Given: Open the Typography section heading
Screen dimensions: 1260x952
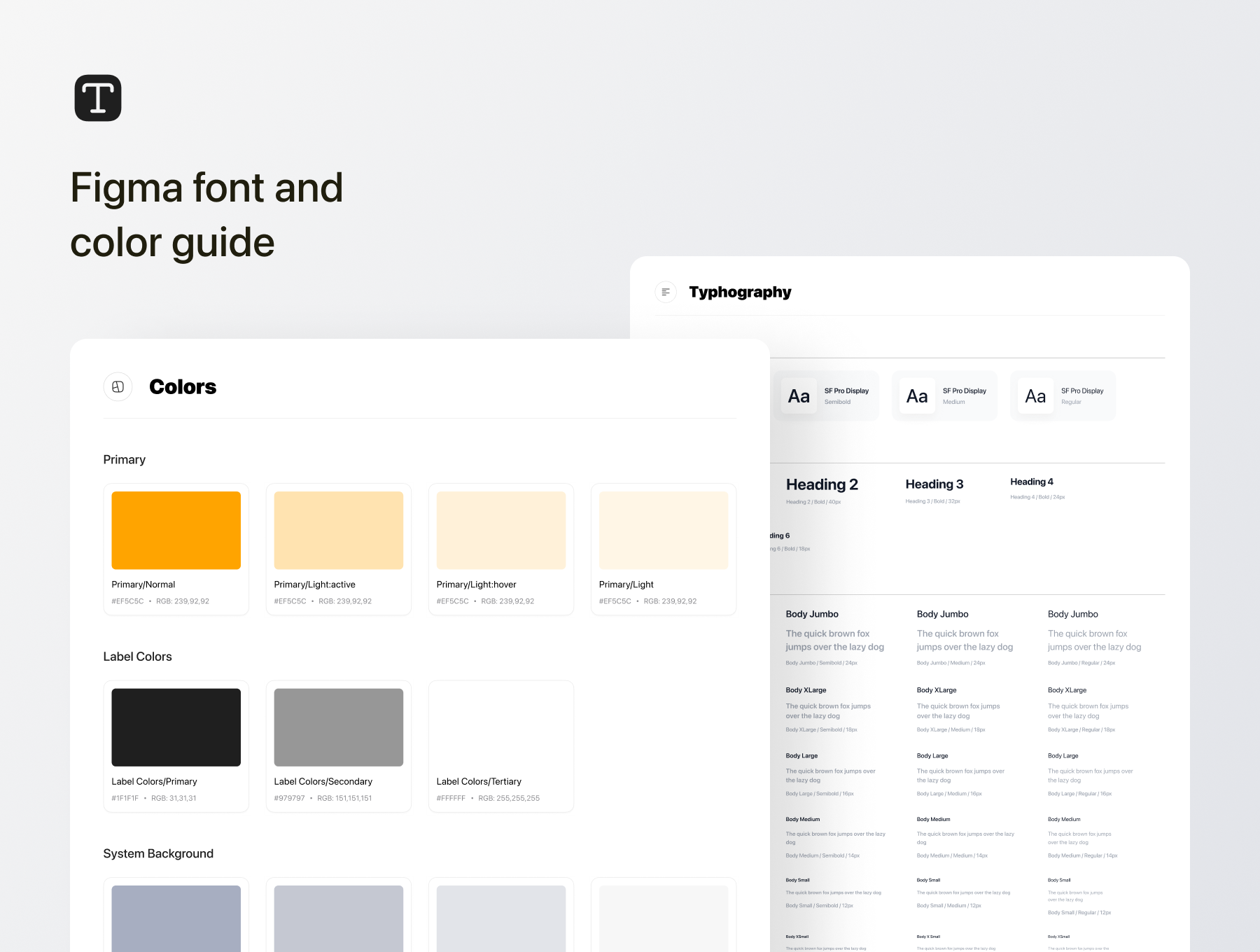Looking at the screenshot, I should tap(740, 291).
